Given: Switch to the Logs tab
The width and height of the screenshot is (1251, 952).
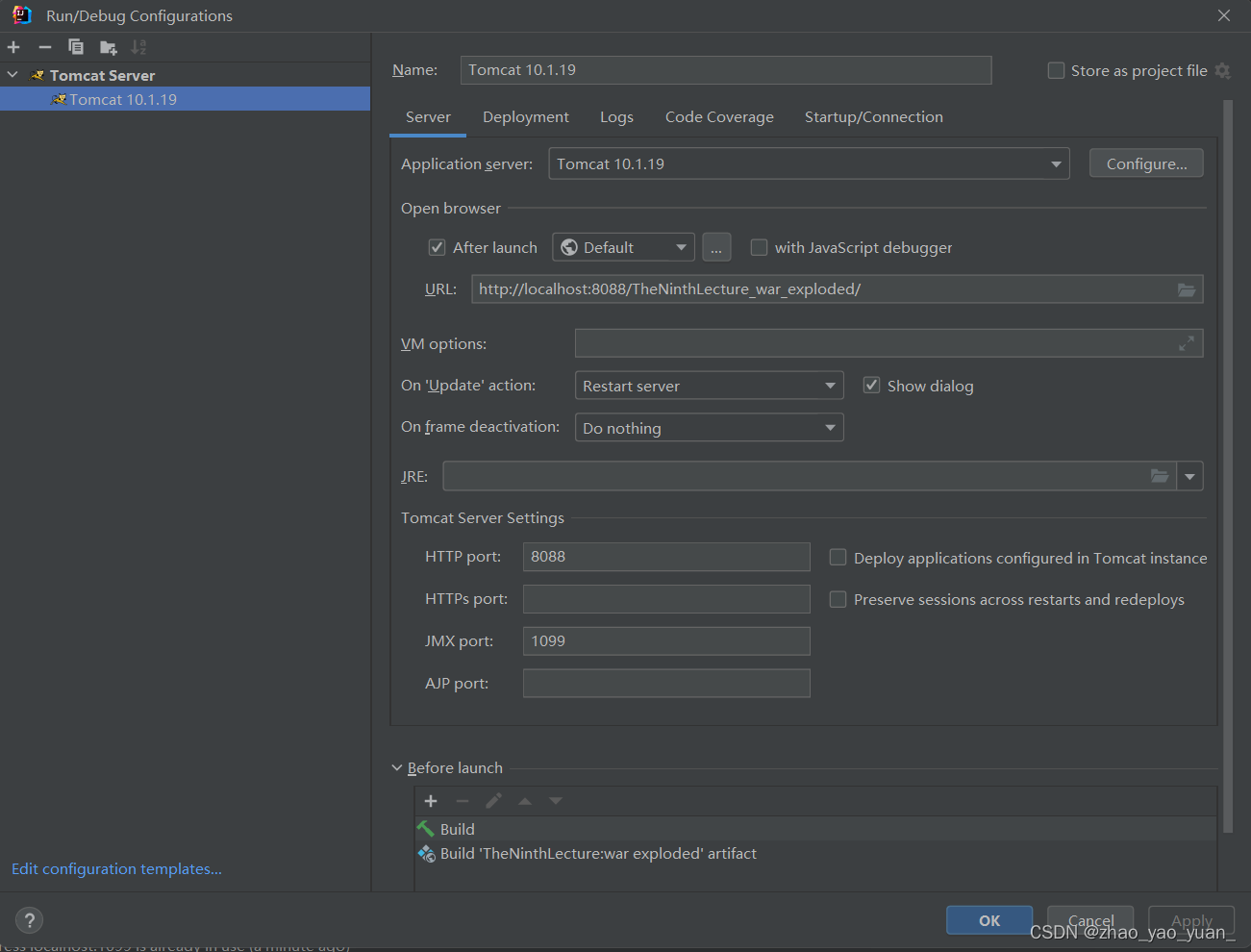Looking at the screenshot, I should tap(616, 117).
